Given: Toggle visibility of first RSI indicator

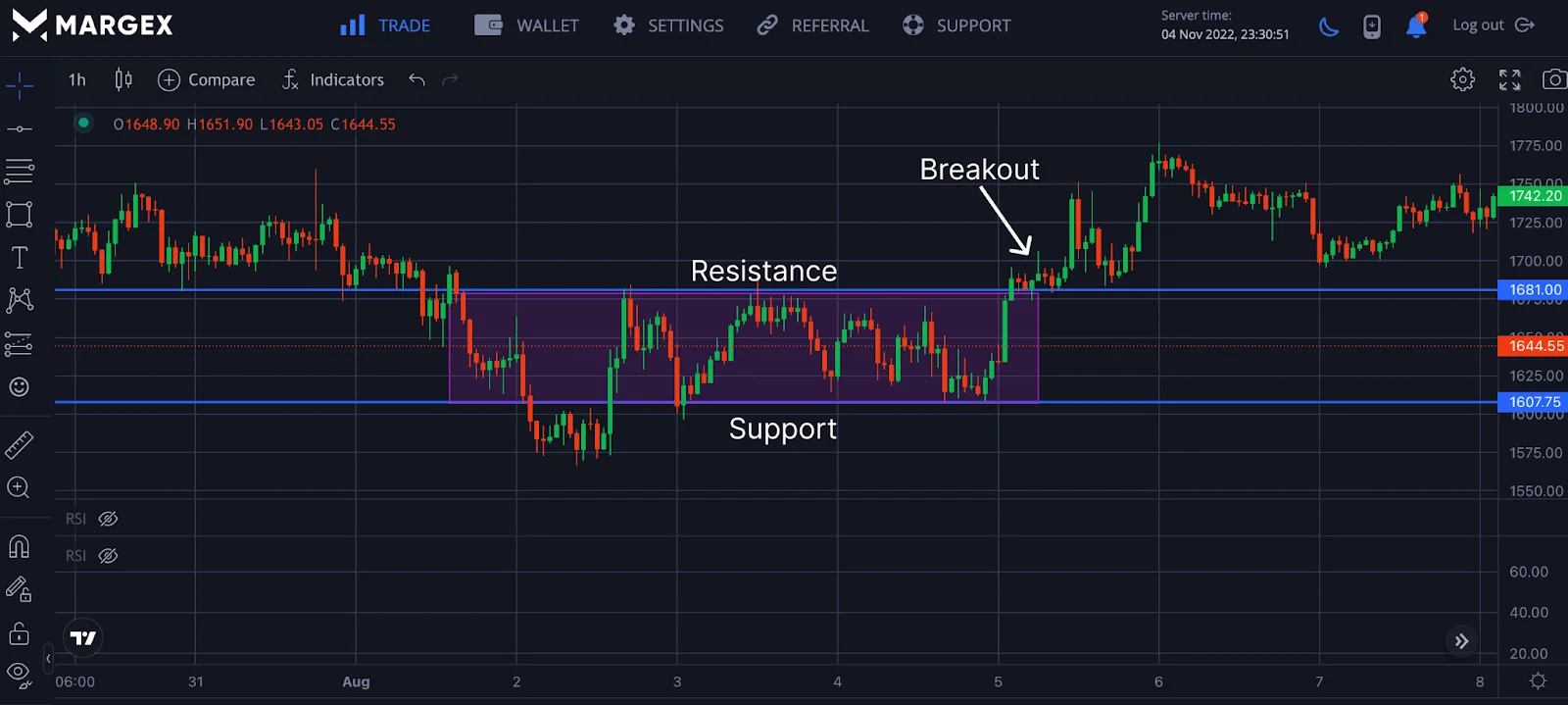Looking at the screenshot, I should click(108, 519).
